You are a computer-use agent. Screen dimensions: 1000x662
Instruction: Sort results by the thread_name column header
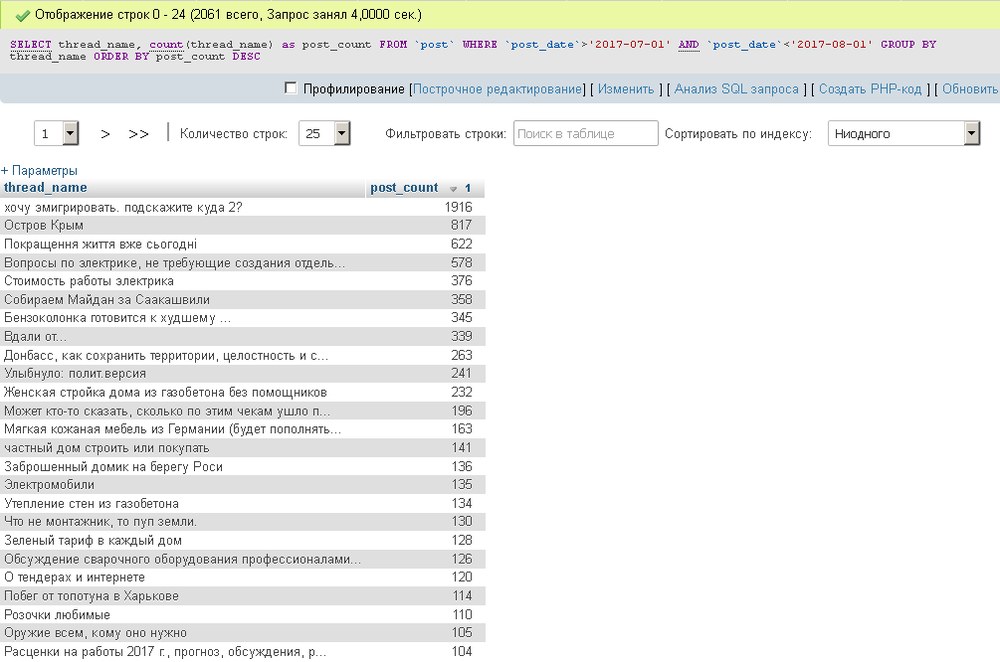(x=47, y=187)
